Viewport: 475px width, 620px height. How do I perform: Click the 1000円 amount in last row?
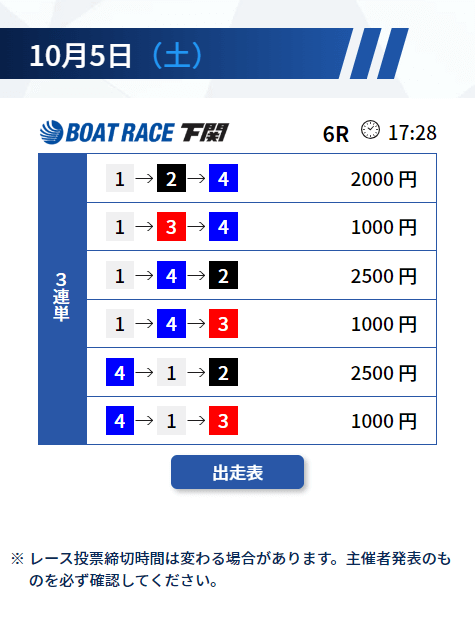[384, 421]
